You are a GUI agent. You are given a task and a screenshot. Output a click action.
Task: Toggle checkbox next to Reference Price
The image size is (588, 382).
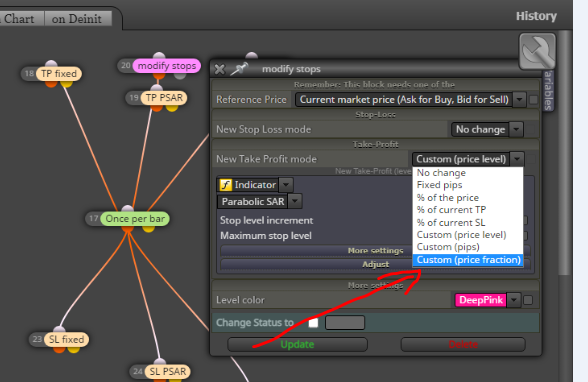click(533, 100)
